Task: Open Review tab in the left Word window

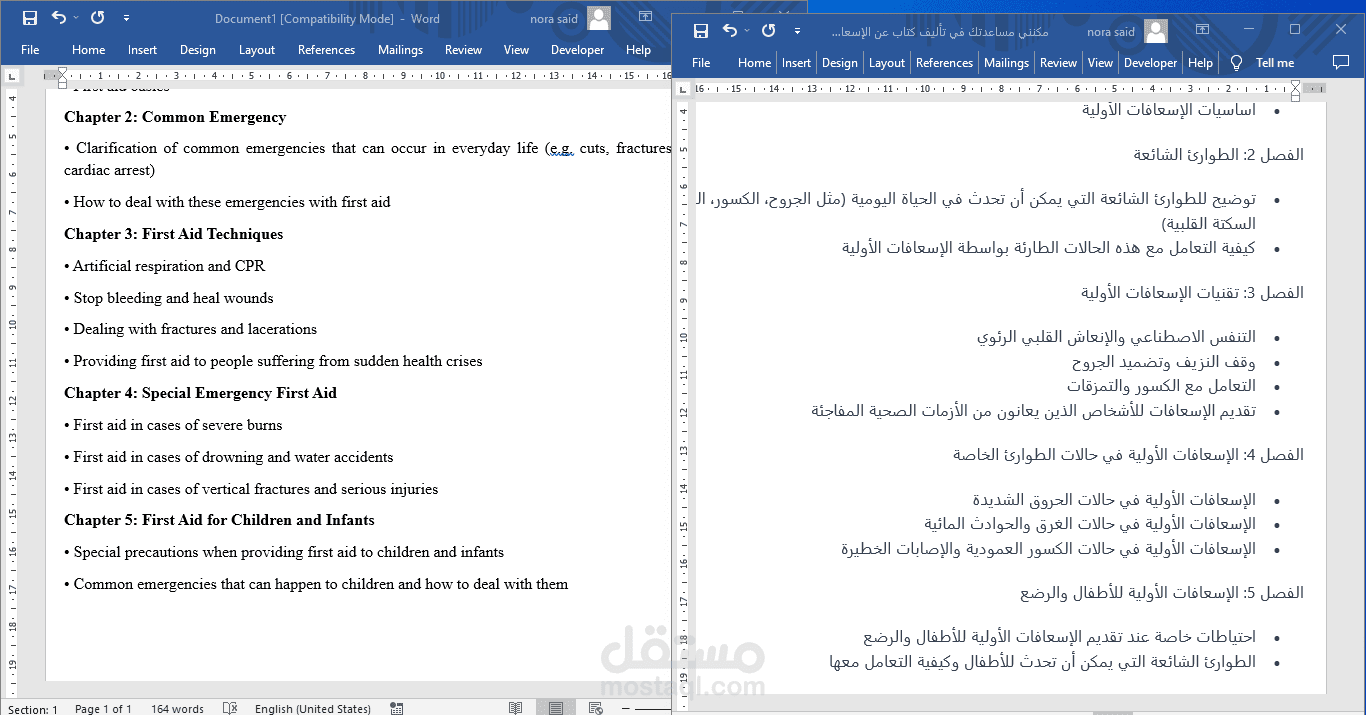Action: [463, 50]
